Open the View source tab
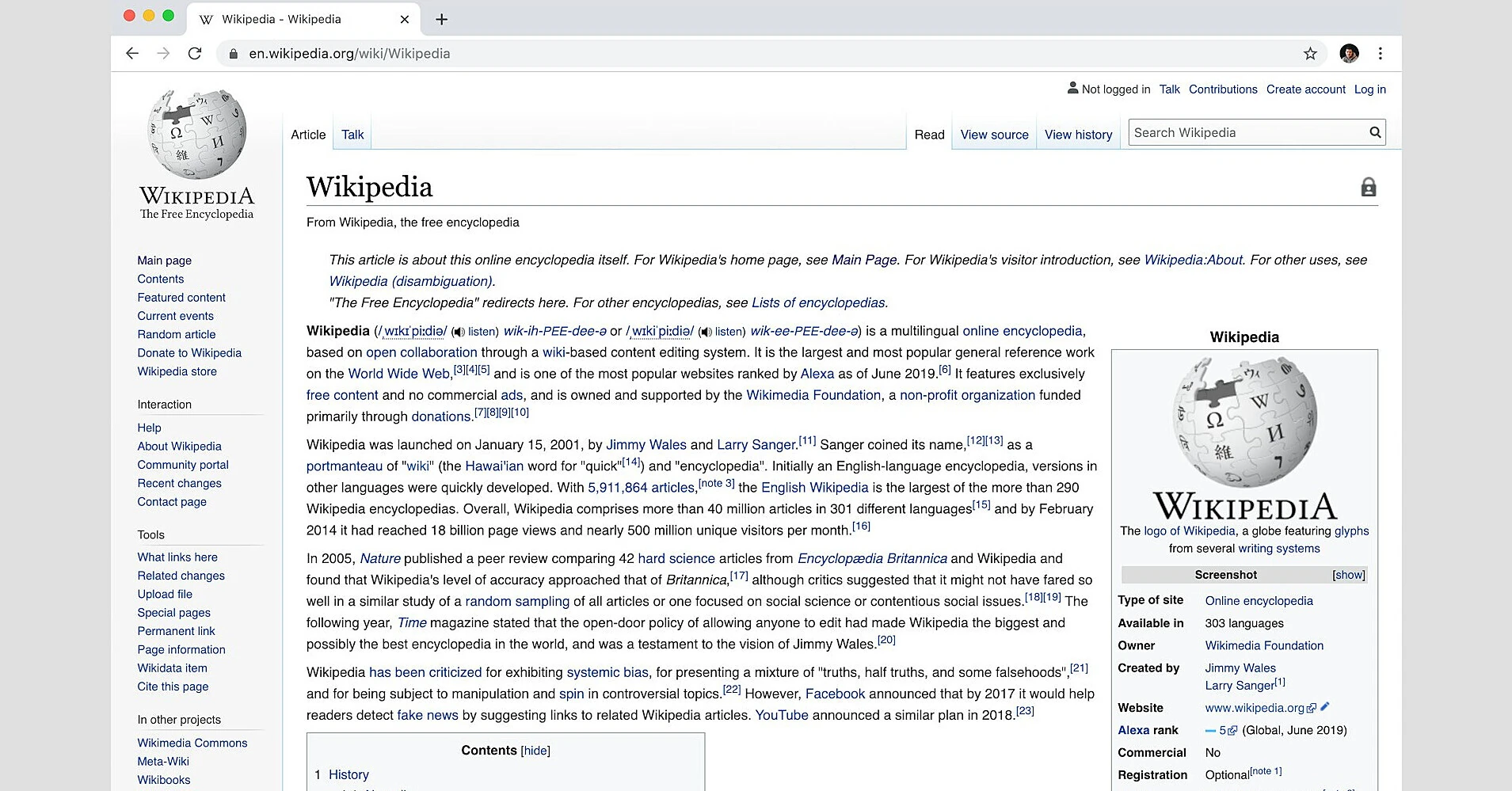Image resolution: width=1512 pixels, height=791 pixels. pos(994,135)
